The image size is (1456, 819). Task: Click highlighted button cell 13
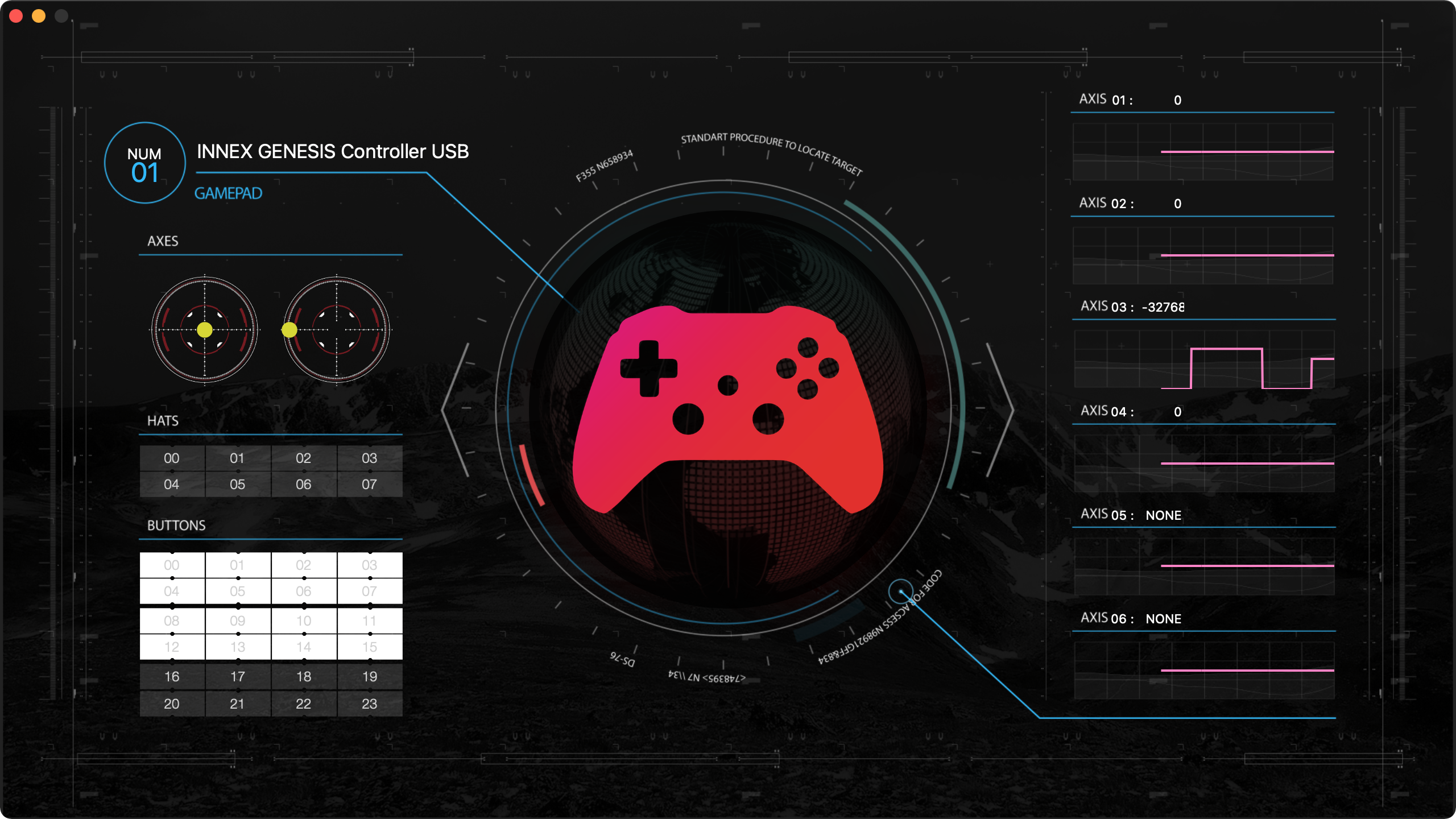click(x=238, y=647)
